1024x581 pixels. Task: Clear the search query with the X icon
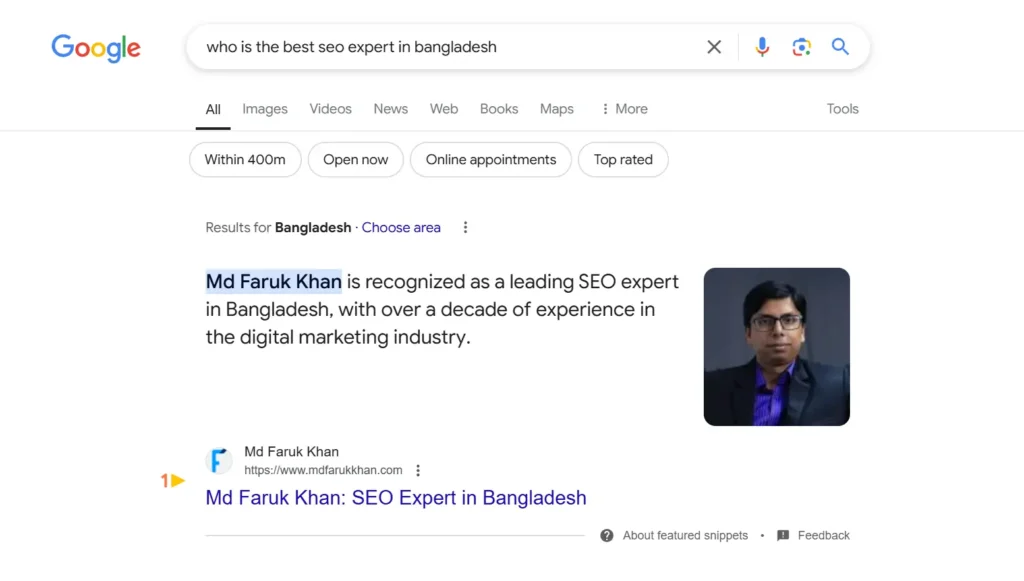(x=714, y=47)
